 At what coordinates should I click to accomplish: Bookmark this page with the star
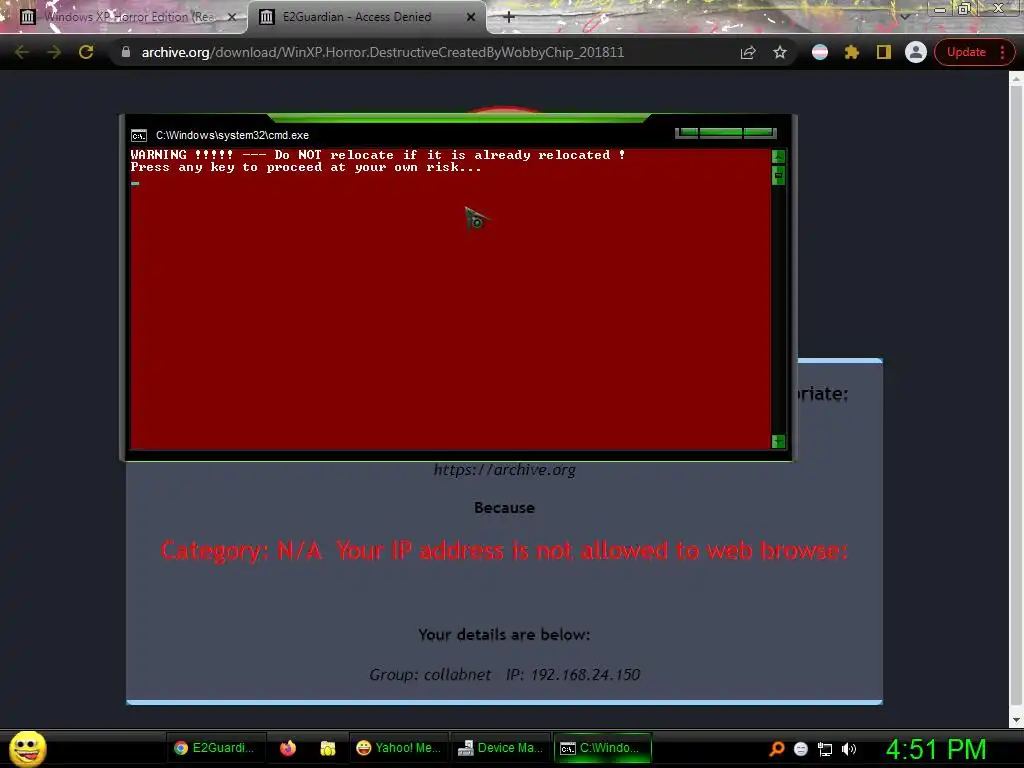(780, 52)
